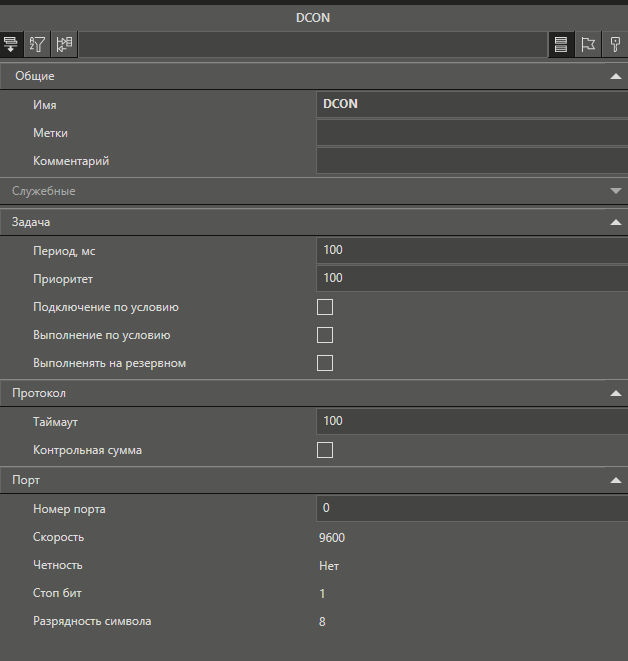
Task: Collapse the Протокол section
Action: pyautogui.click(x=615, y=394)
